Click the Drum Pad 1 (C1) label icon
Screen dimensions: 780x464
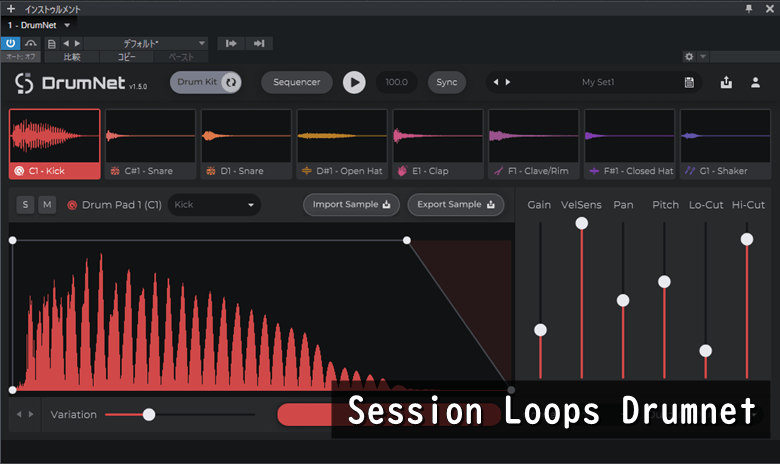pyautogui.click(x=72, y=205)
